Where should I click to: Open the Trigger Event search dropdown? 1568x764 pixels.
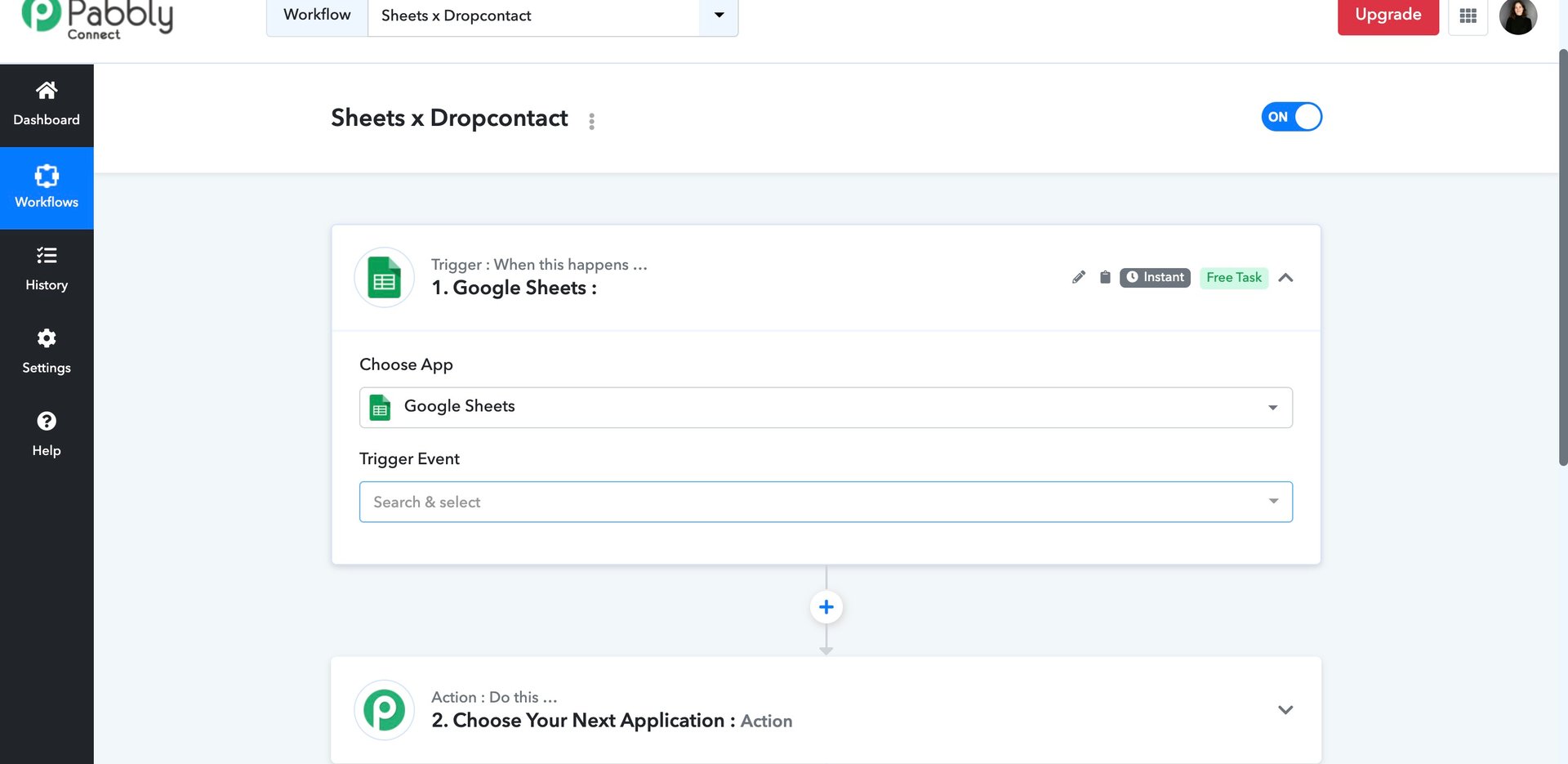click(826, 502)
